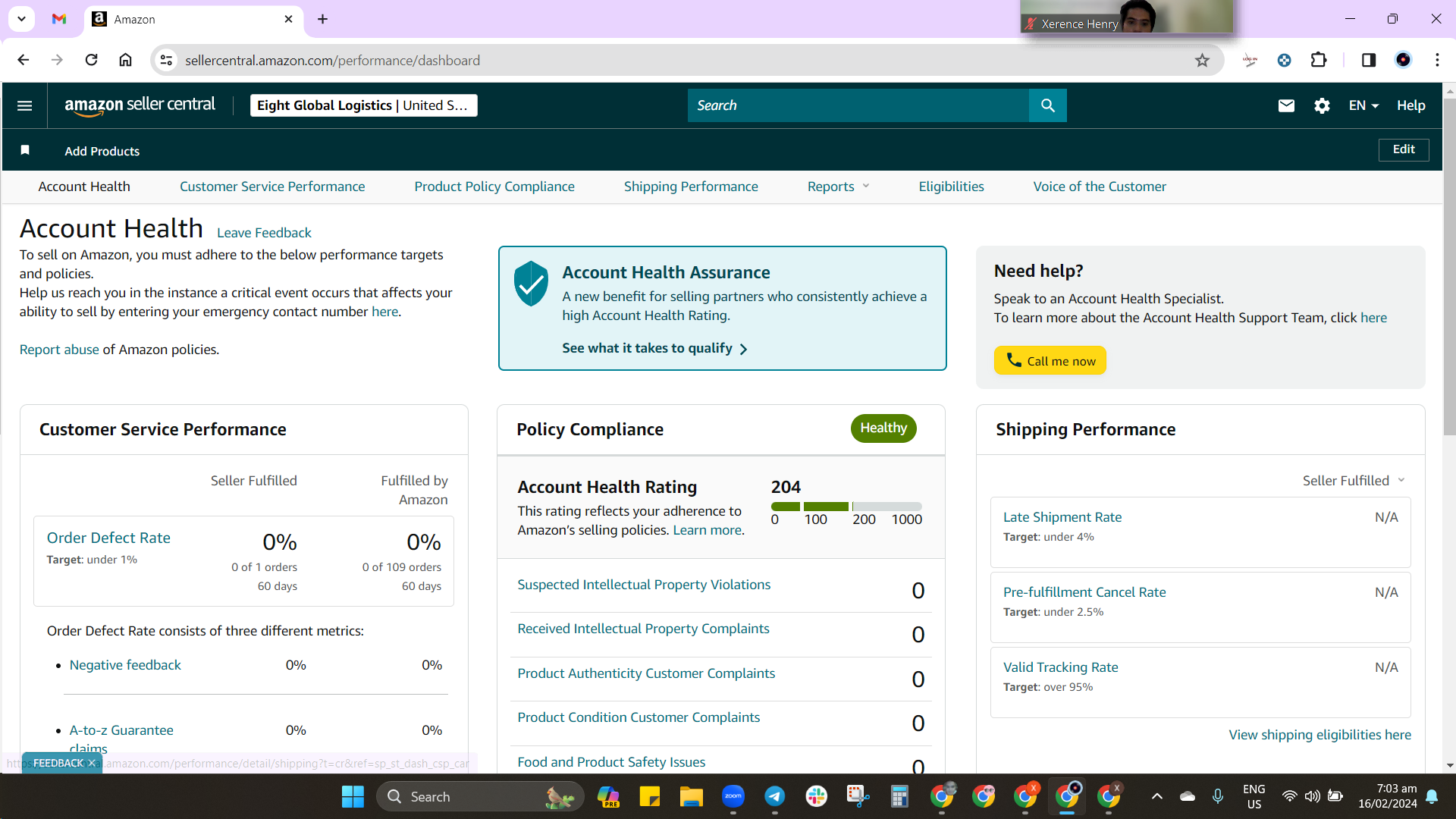Open the Eight Global Logistics account switcher

364,105
